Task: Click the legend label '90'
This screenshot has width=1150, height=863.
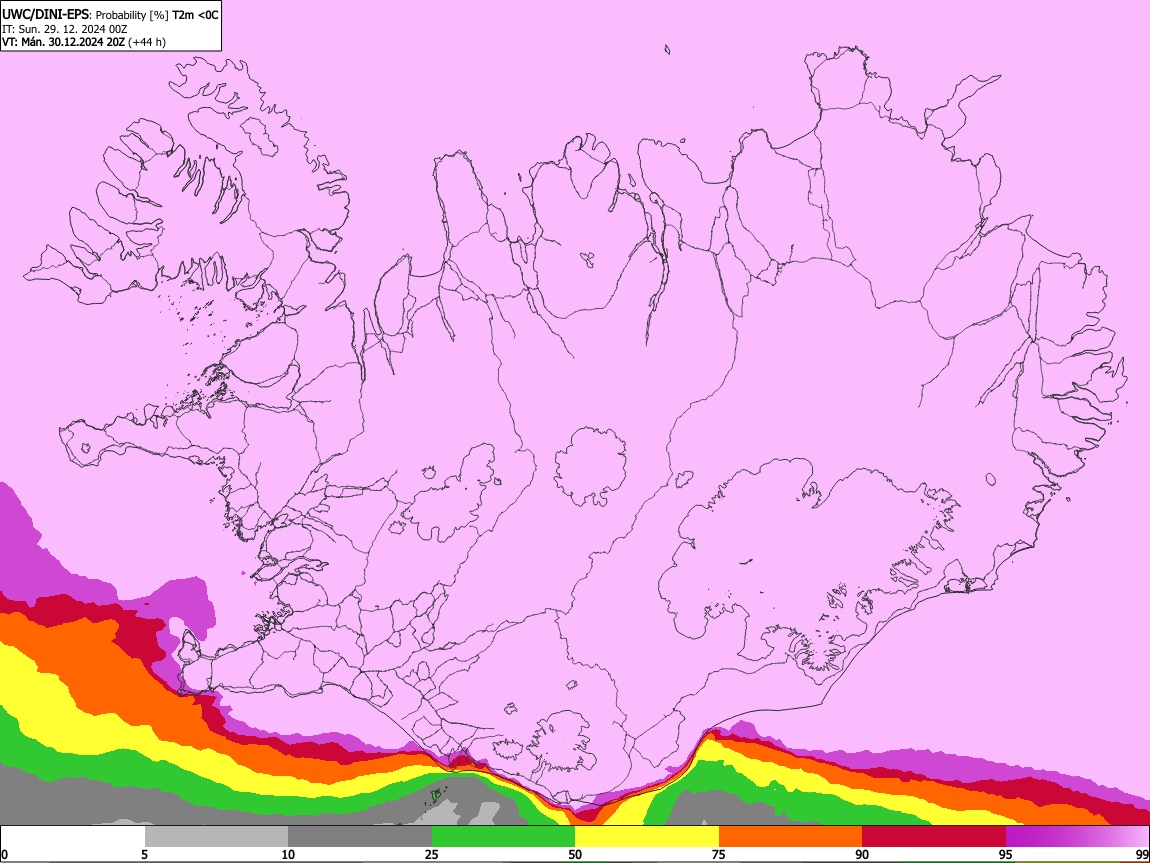Action: 862,854
